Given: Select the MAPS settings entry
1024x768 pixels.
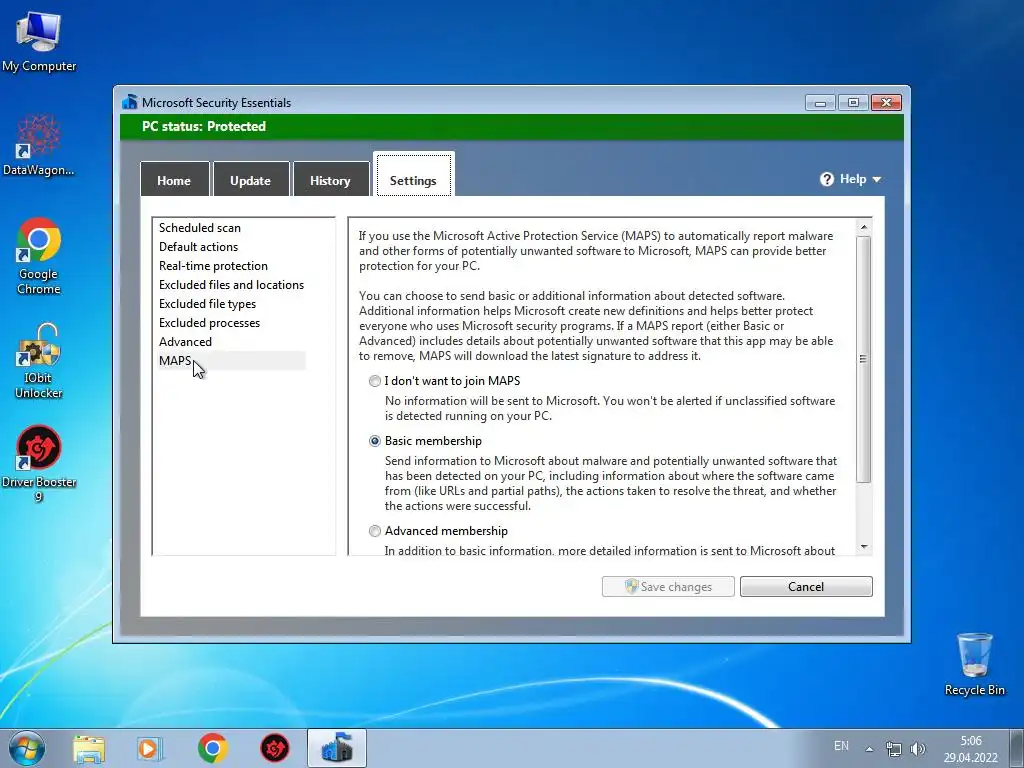Looking at the screenshot, I should tap(232, 360).
